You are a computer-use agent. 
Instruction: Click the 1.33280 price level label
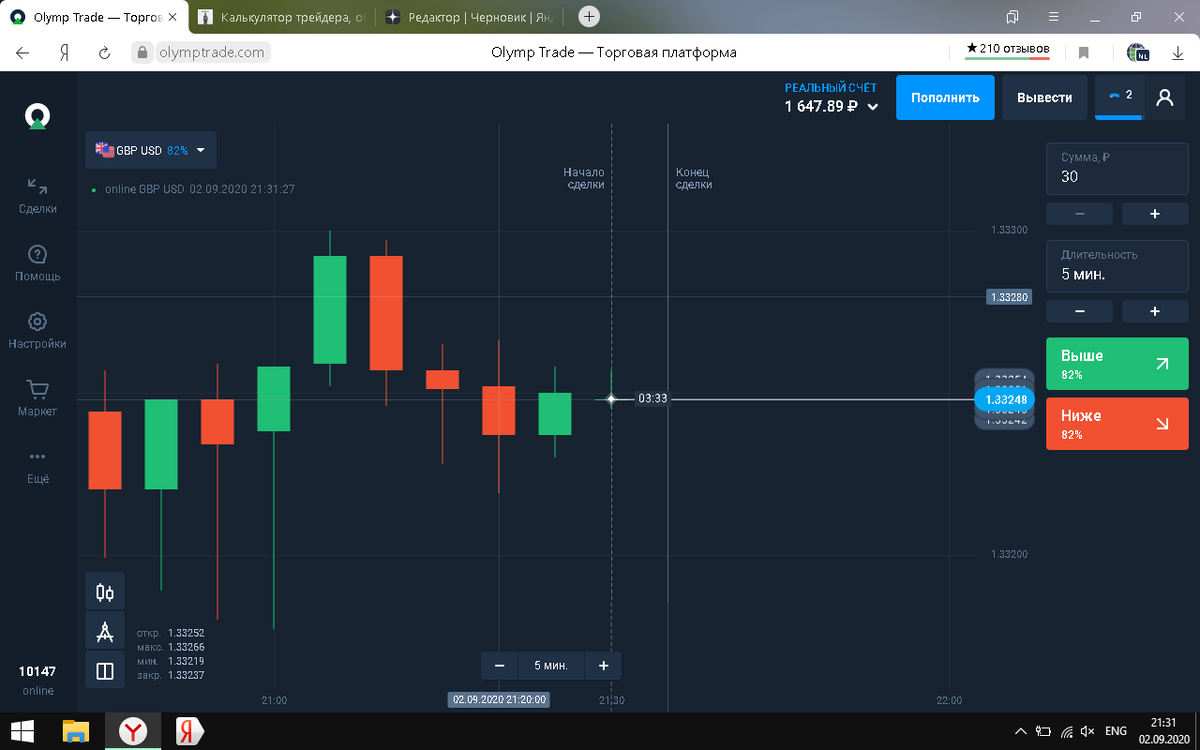(x=1008, y=297)
